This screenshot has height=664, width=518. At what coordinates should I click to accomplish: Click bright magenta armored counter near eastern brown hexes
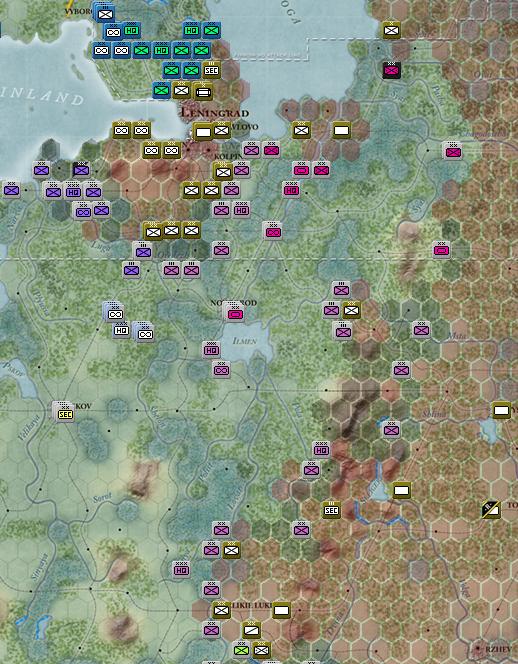click(442, 250)
